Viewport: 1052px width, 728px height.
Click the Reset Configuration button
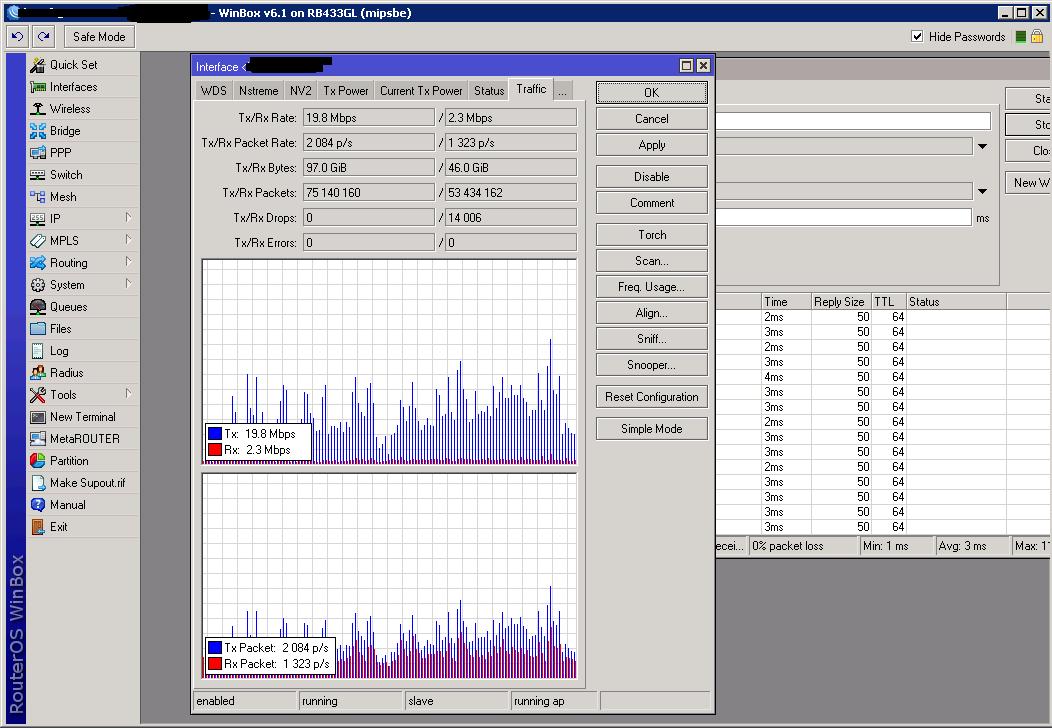point(652,397)
